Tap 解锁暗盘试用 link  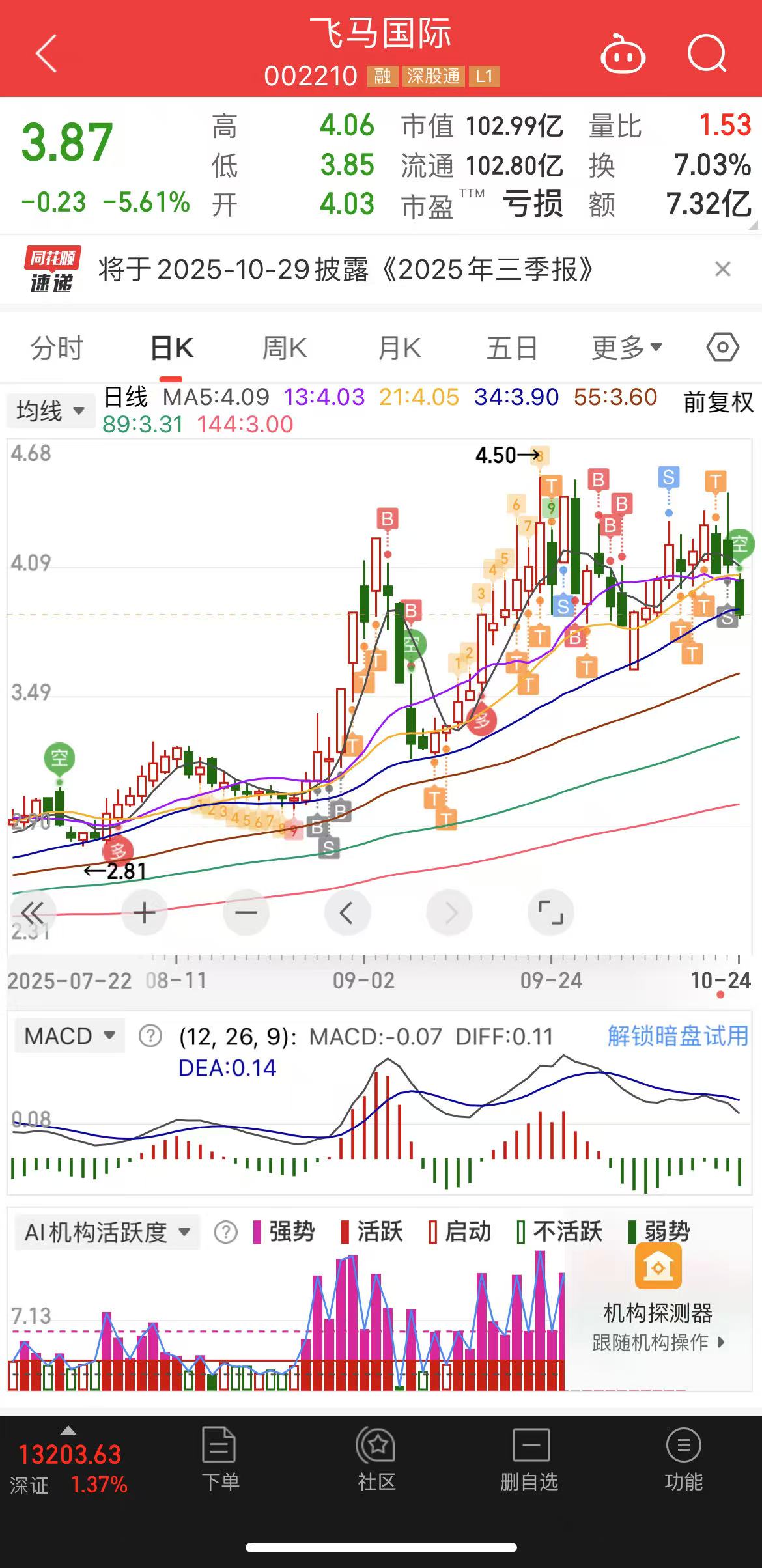pyautogui.click(x=677, y=1035)
